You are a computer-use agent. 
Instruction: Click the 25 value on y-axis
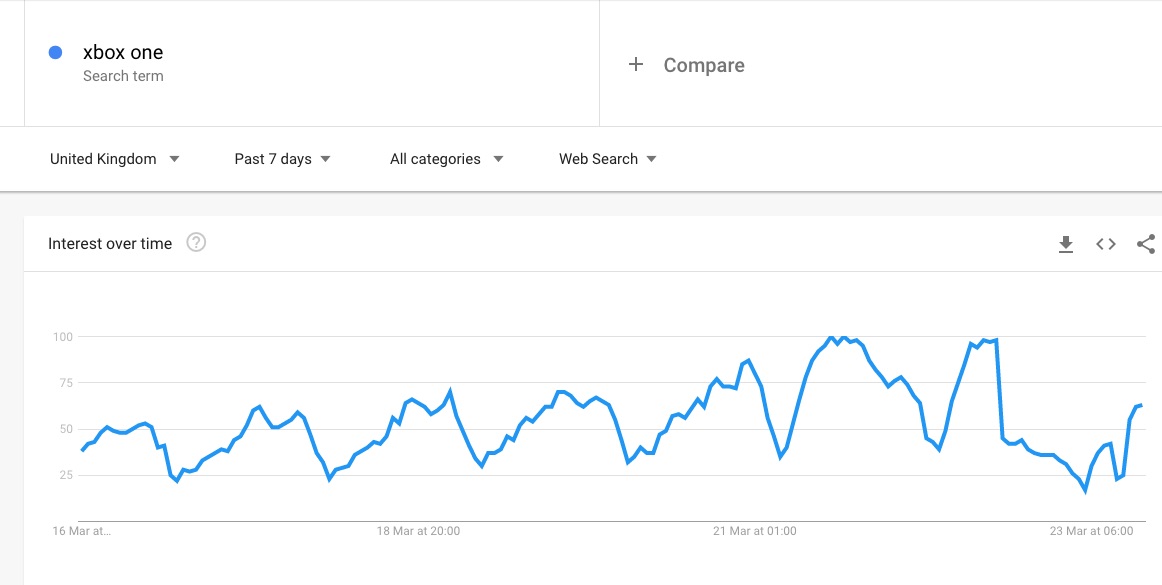tap(65, 475)
